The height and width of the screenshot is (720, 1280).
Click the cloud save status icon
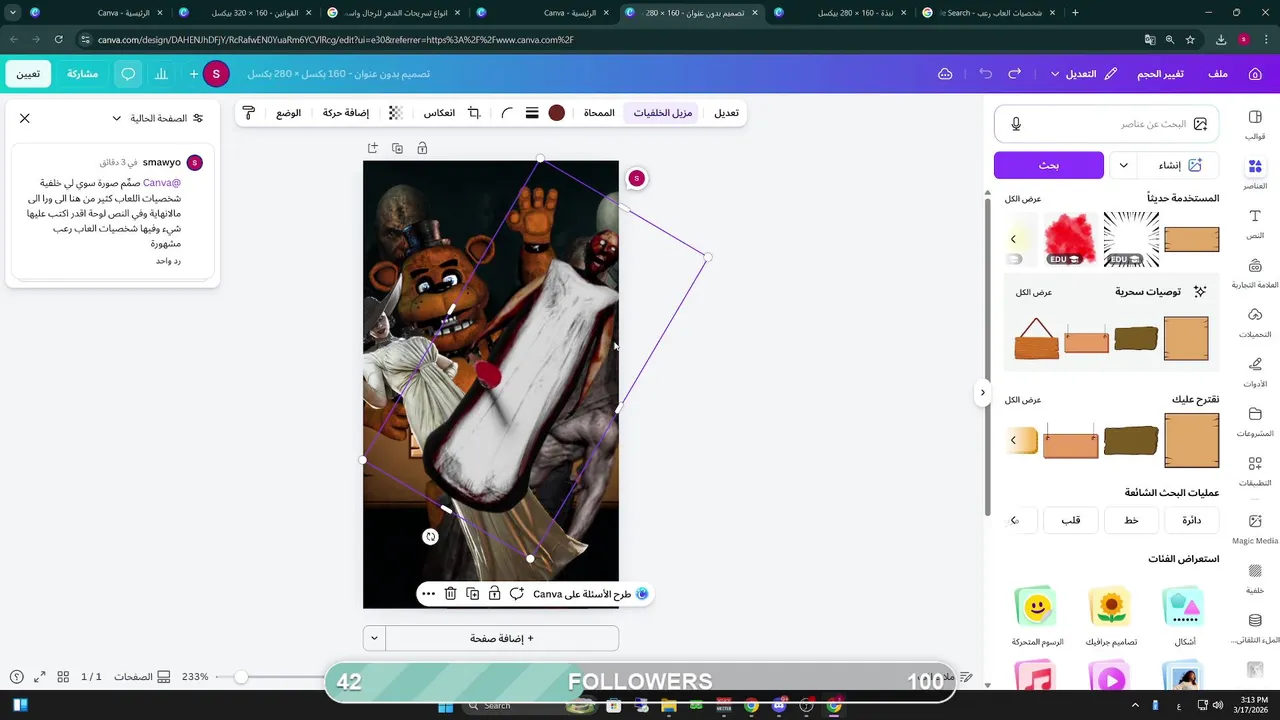(945, 74)
